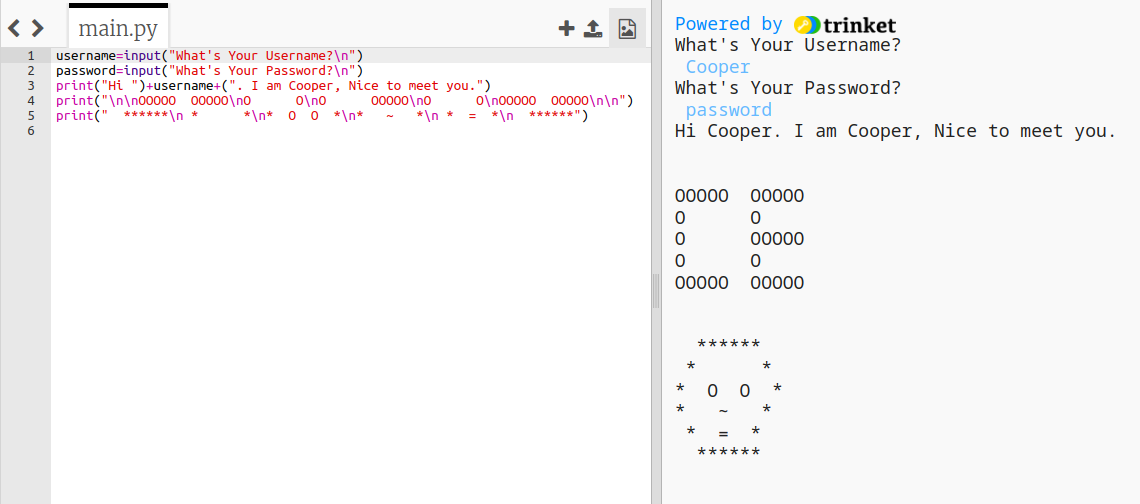The image size is (1140, 504).
Task: Place cursor in the username input code line
Action: click(x=209, y=56)
